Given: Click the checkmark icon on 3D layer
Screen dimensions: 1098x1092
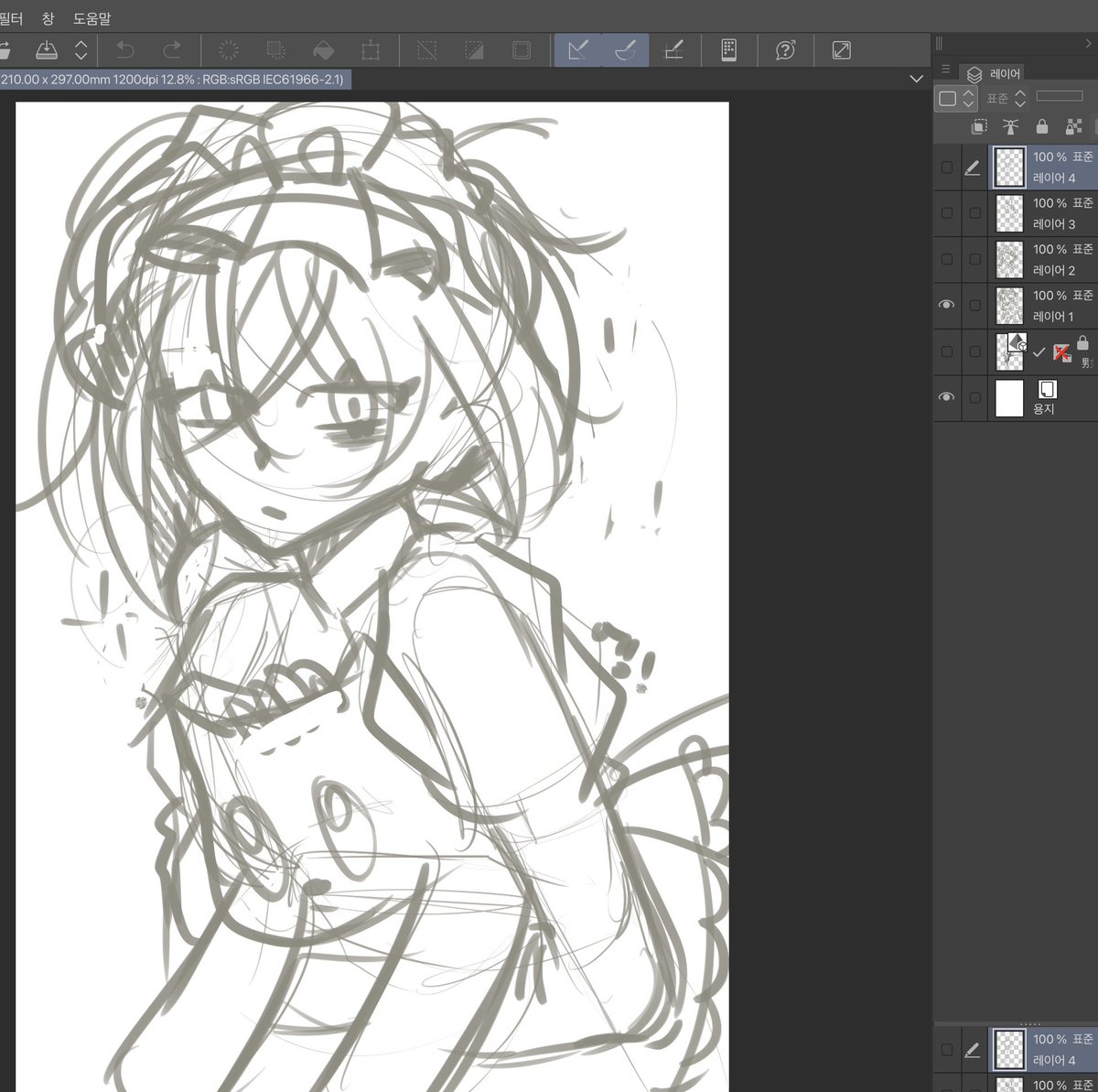Looking at the screenshot, I should pos(1039,352).
